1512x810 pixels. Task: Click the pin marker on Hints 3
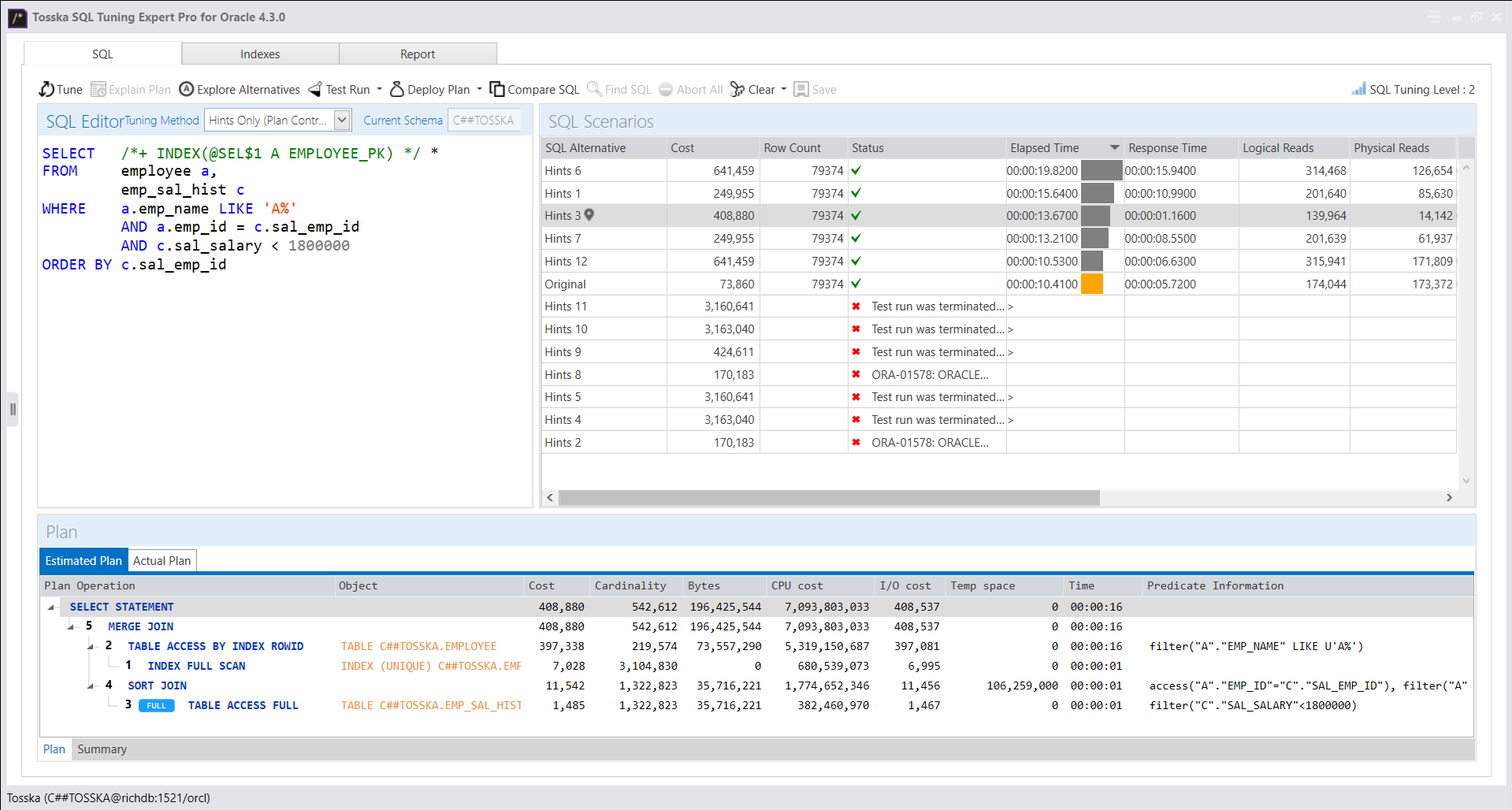[589, 214]
